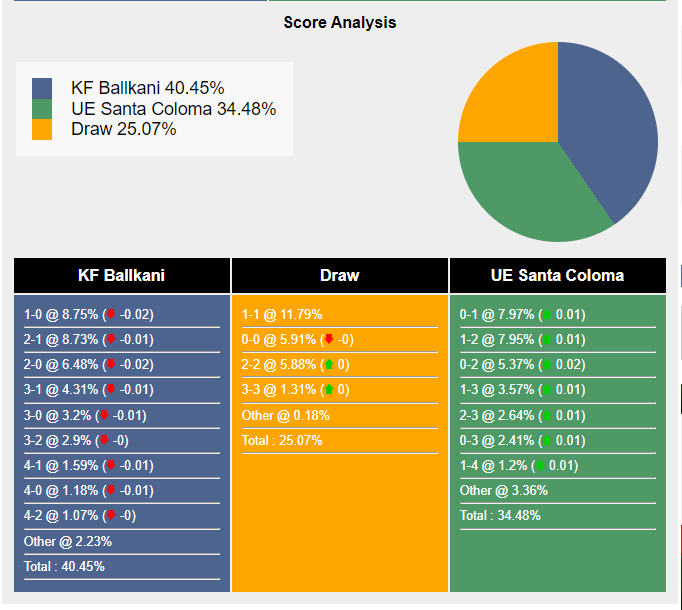
Task: Click the green UE Santa Coloma legend swatch
Action: (x=42, y=109)
